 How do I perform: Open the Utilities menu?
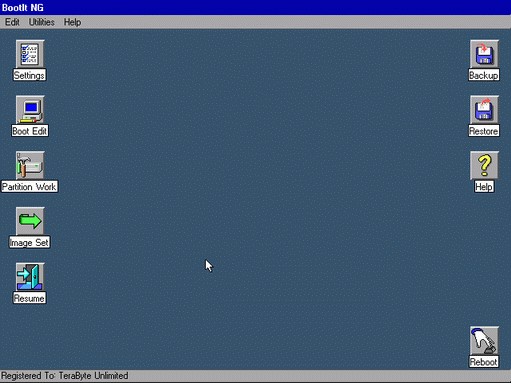pos(42,22)
